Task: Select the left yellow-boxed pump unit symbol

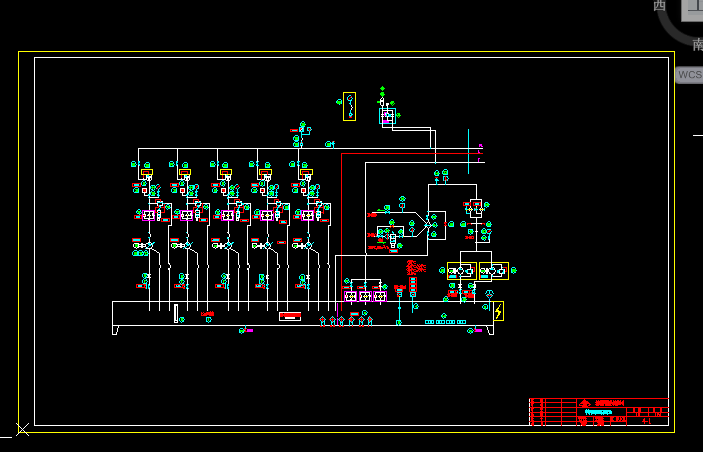Action: 461,271
